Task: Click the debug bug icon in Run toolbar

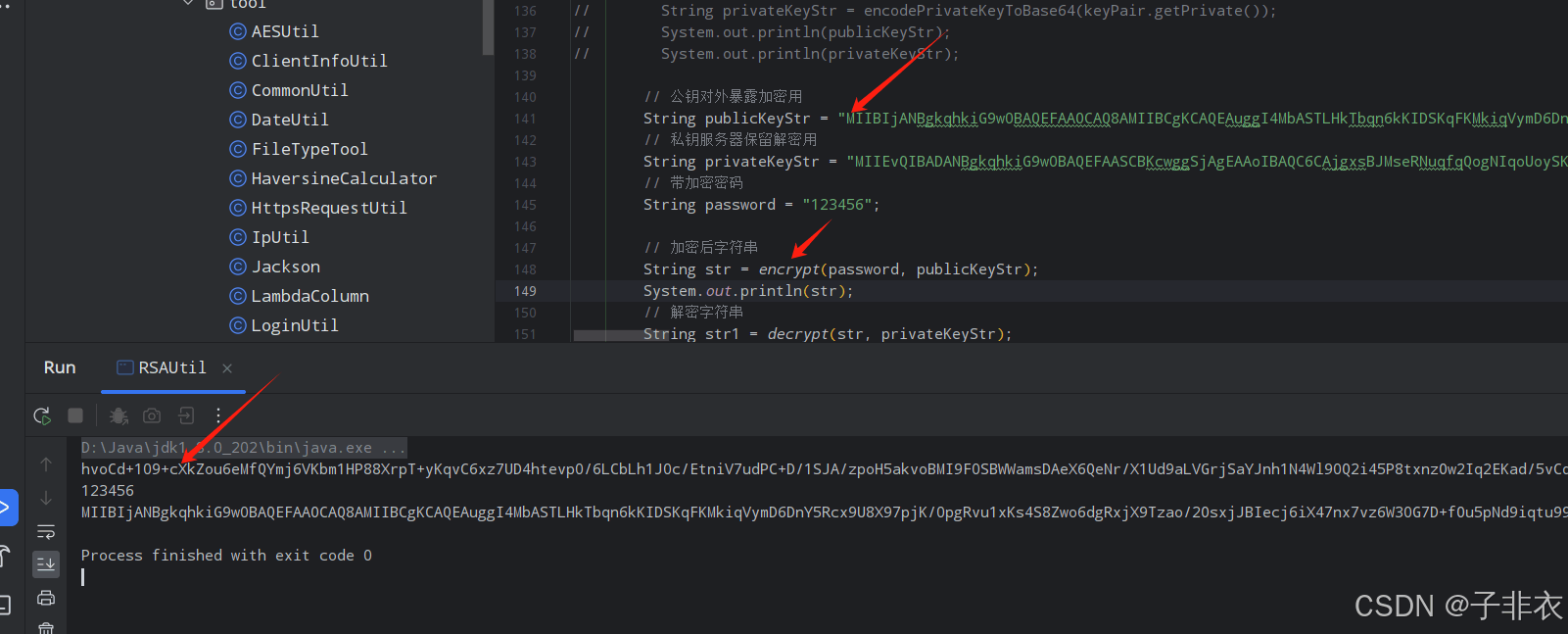Action: (119, 415)
